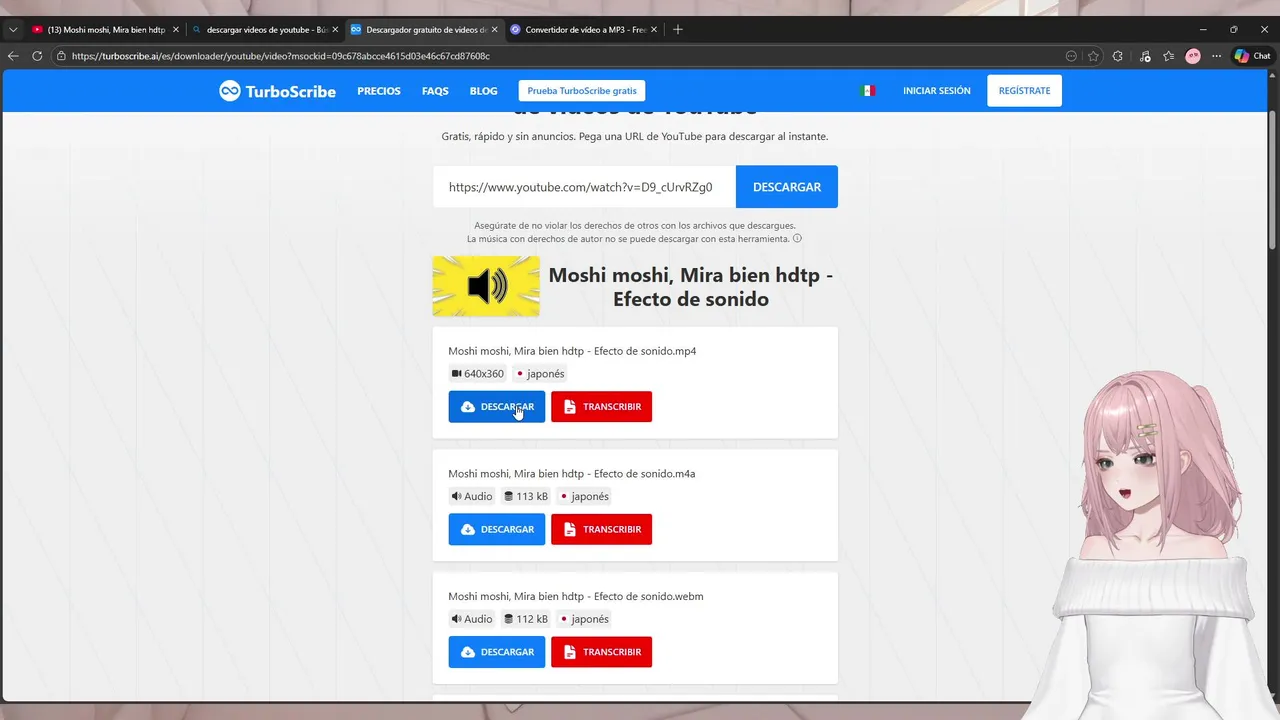
Task: Open the Copilot Chat button
Action: coord(1252,56)
